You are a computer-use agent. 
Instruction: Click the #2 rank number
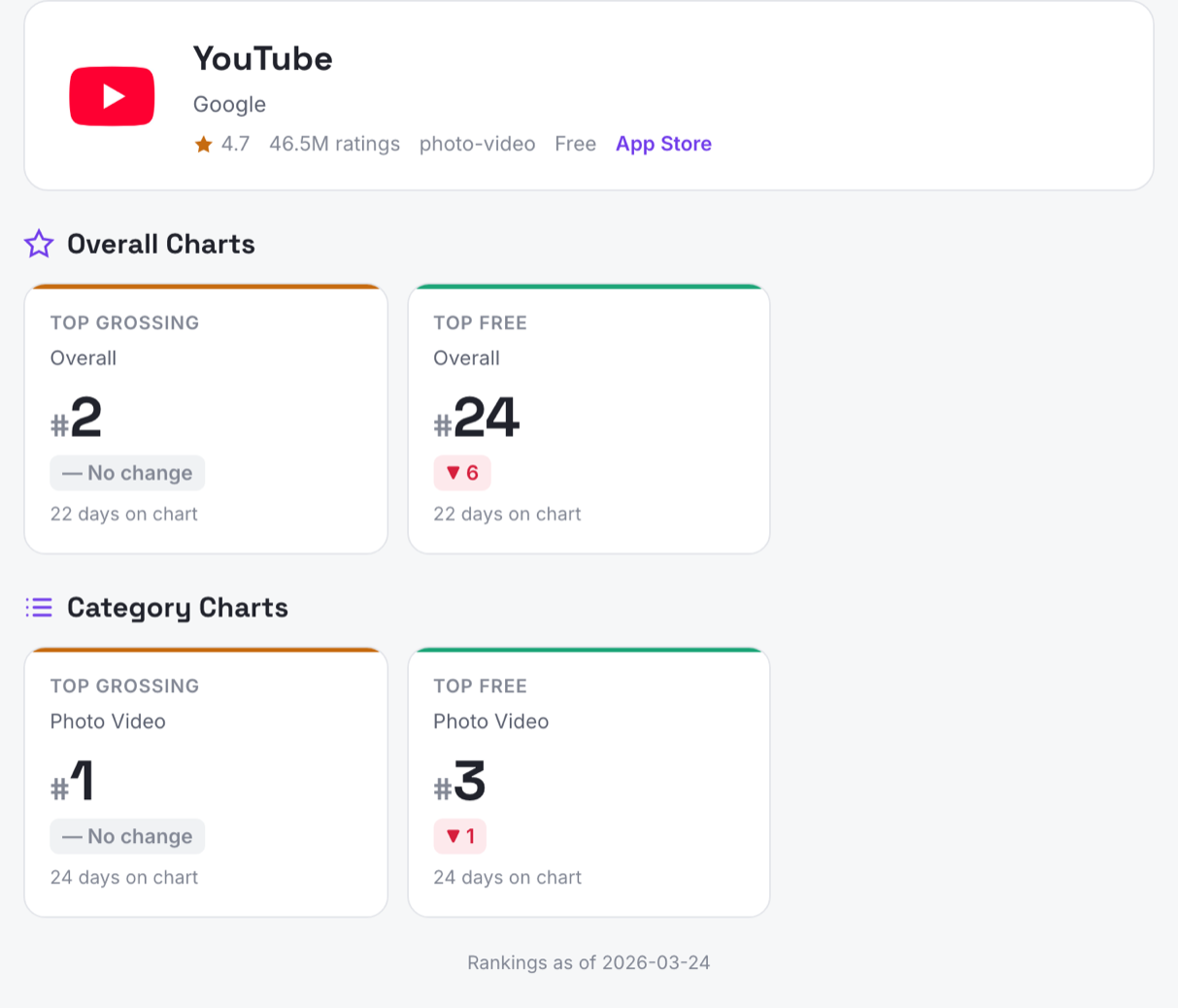click(77, 419)
